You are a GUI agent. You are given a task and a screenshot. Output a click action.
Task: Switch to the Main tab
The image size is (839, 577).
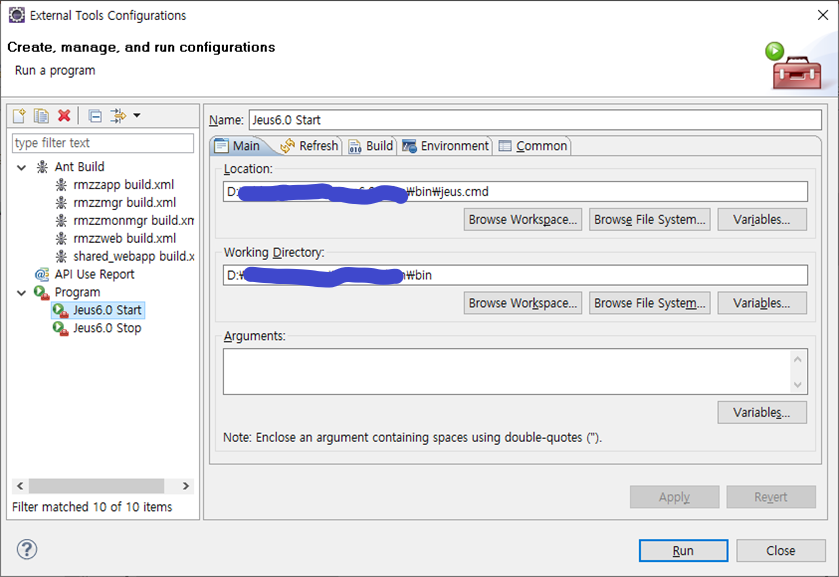click(x=238, y=146)
